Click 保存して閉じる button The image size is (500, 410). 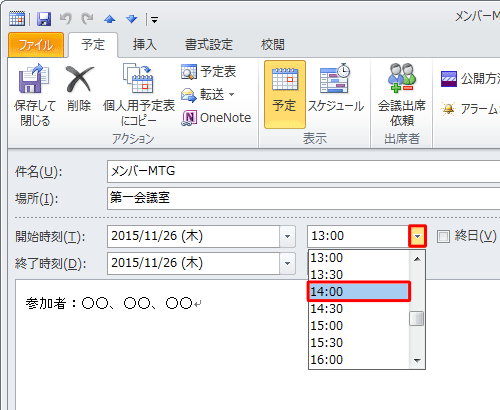point(35,95)
